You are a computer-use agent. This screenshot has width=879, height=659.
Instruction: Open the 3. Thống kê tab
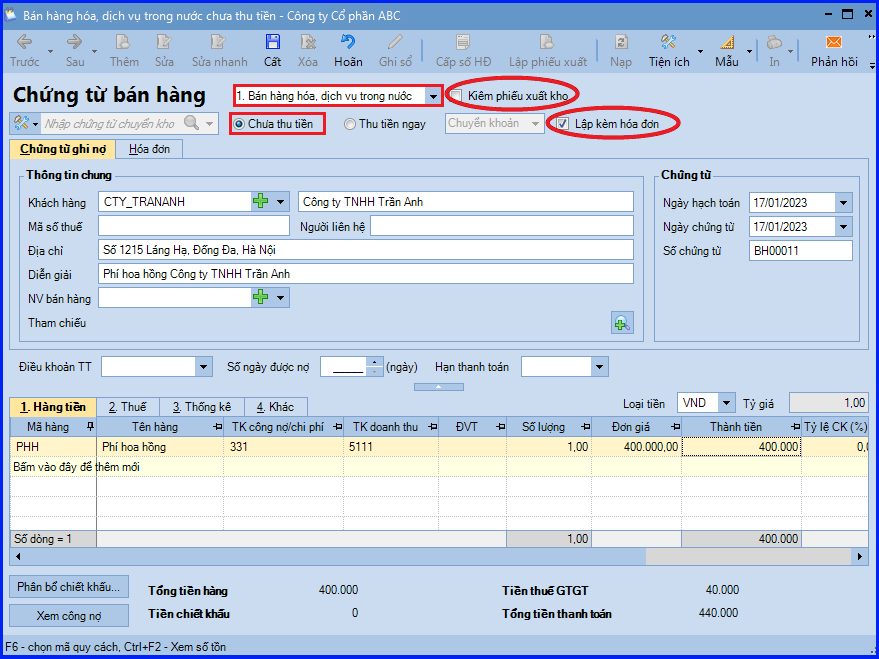[201, 407]
